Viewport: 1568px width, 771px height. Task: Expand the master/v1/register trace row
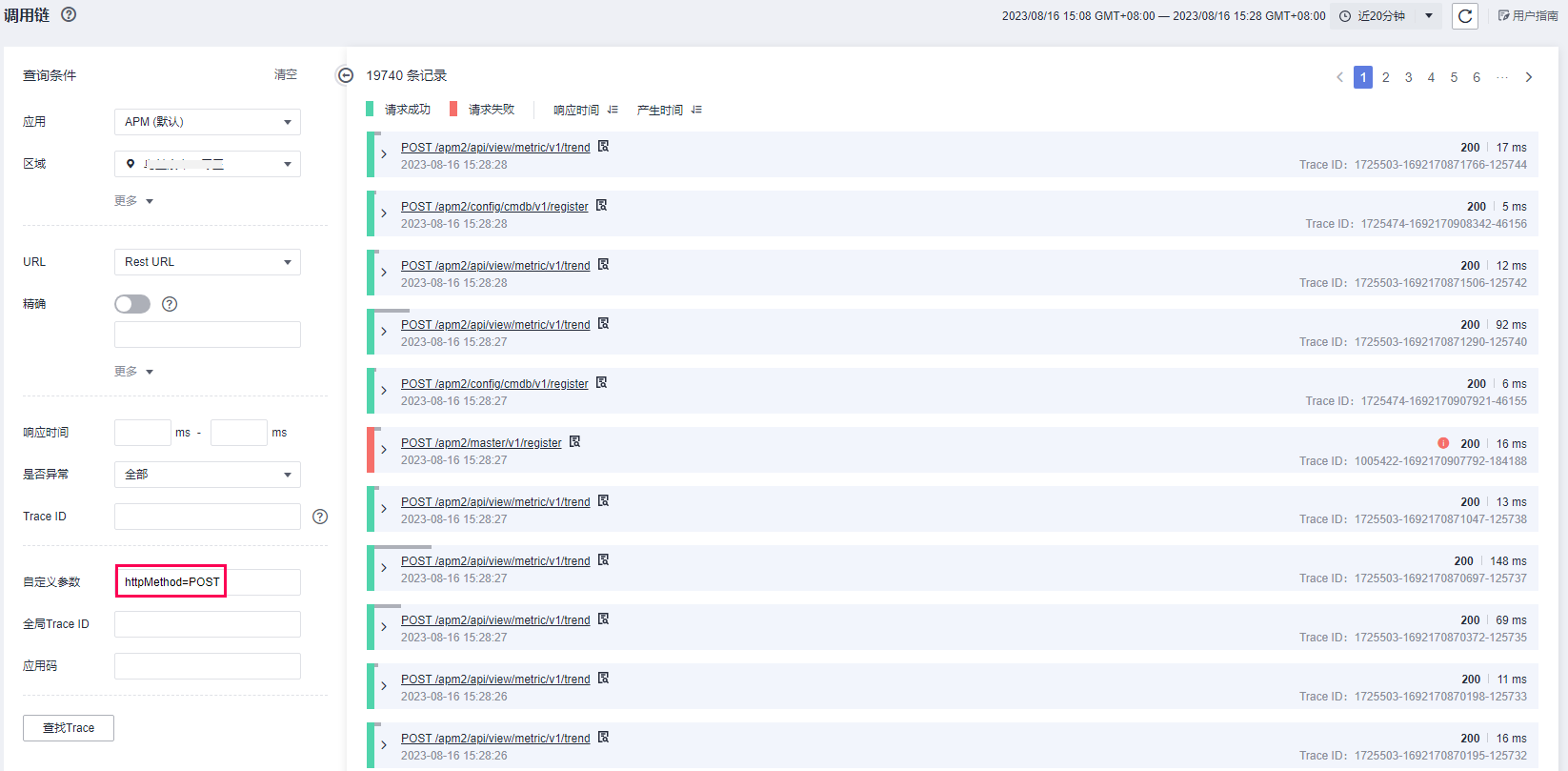pyautogui.click(x=384, y=450)
